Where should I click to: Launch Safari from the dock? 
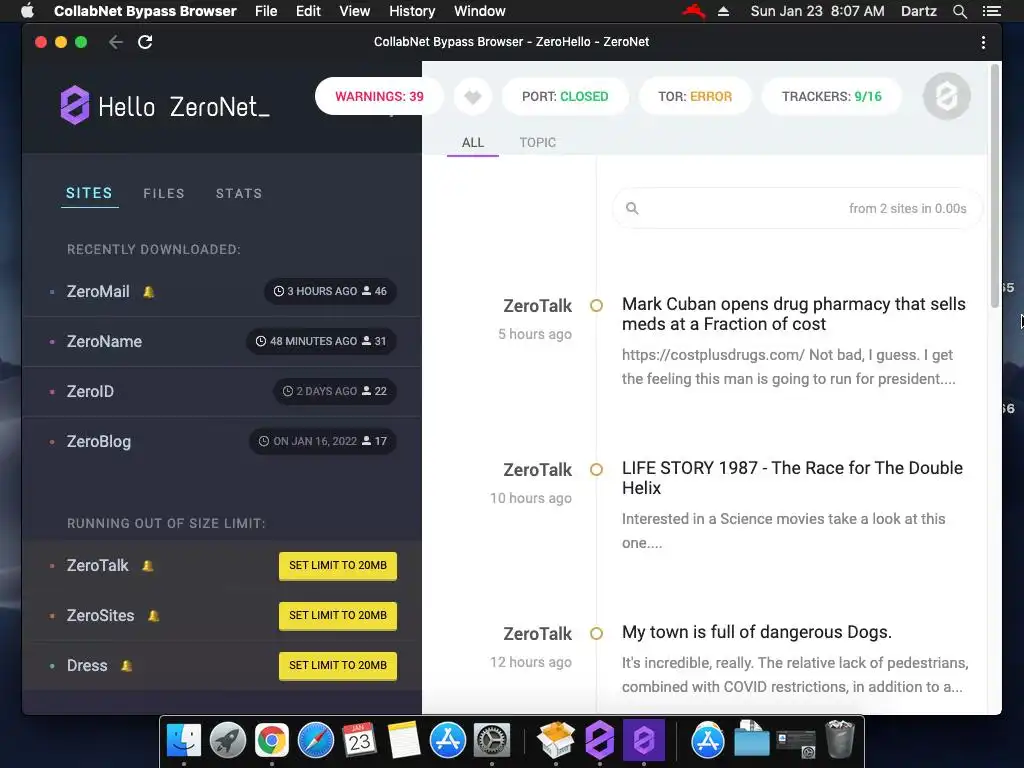(315, 741)
